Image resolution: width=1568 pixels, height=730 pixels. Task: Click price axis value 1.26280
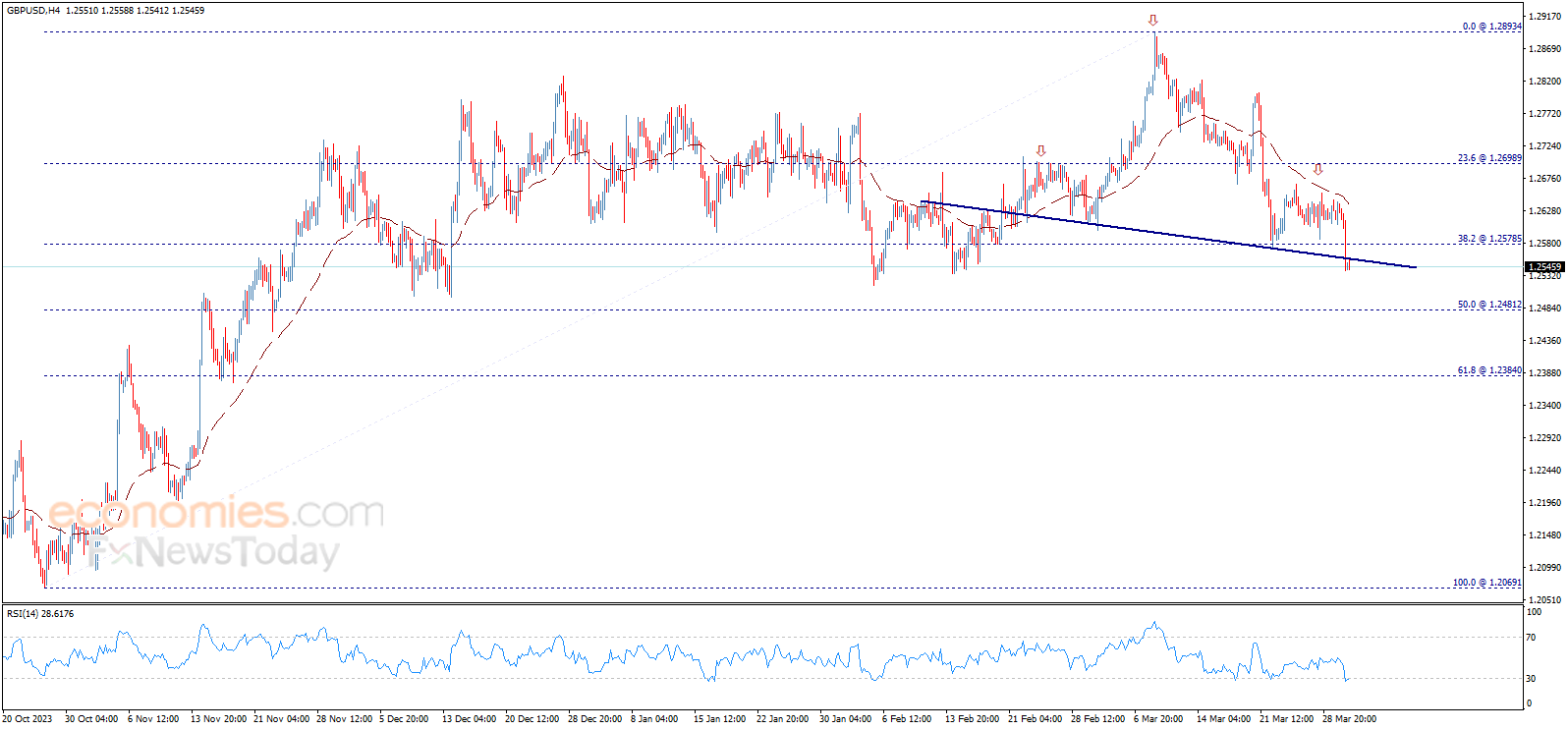(1546, 211)
